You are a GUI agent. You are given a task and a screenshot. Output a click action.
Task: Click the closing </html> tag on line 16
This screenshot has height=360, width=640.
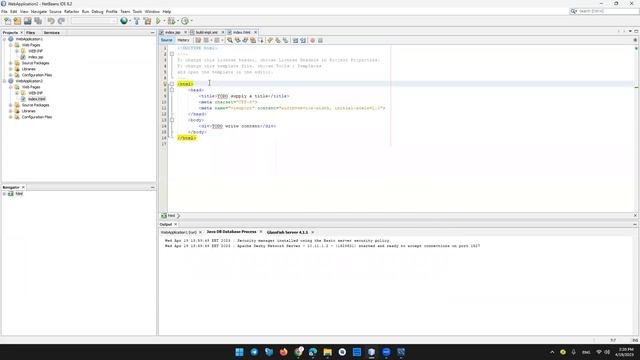click(187, 138)
